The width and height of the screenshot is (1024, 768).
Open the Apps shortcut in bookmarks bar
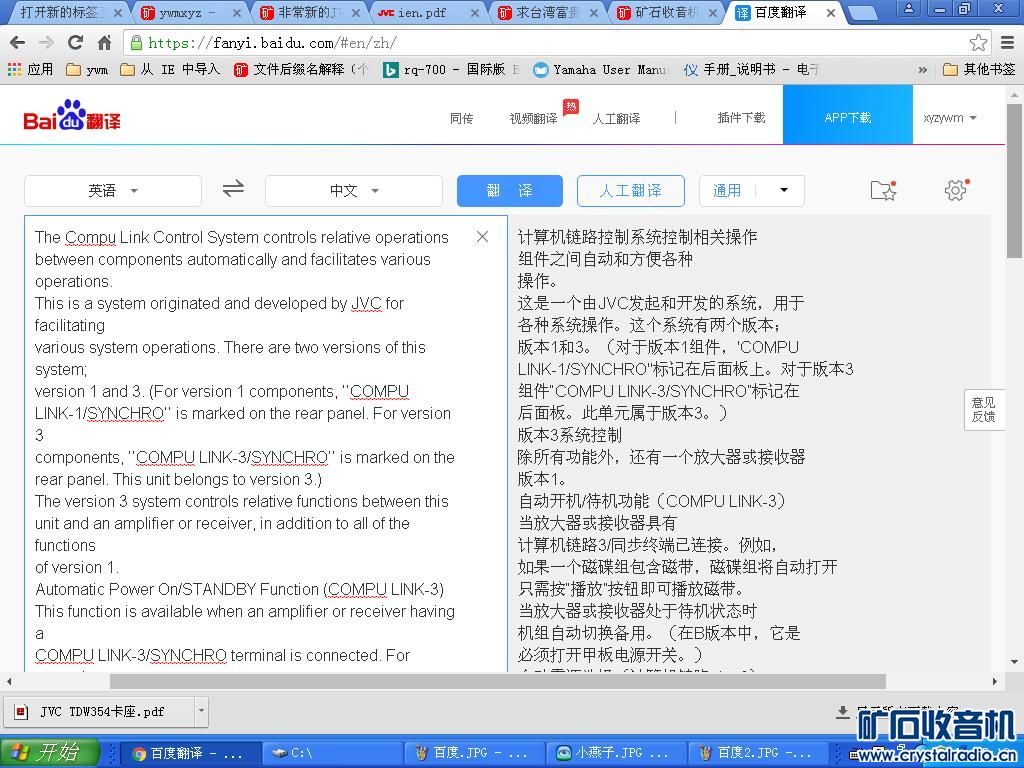[30, 69]
